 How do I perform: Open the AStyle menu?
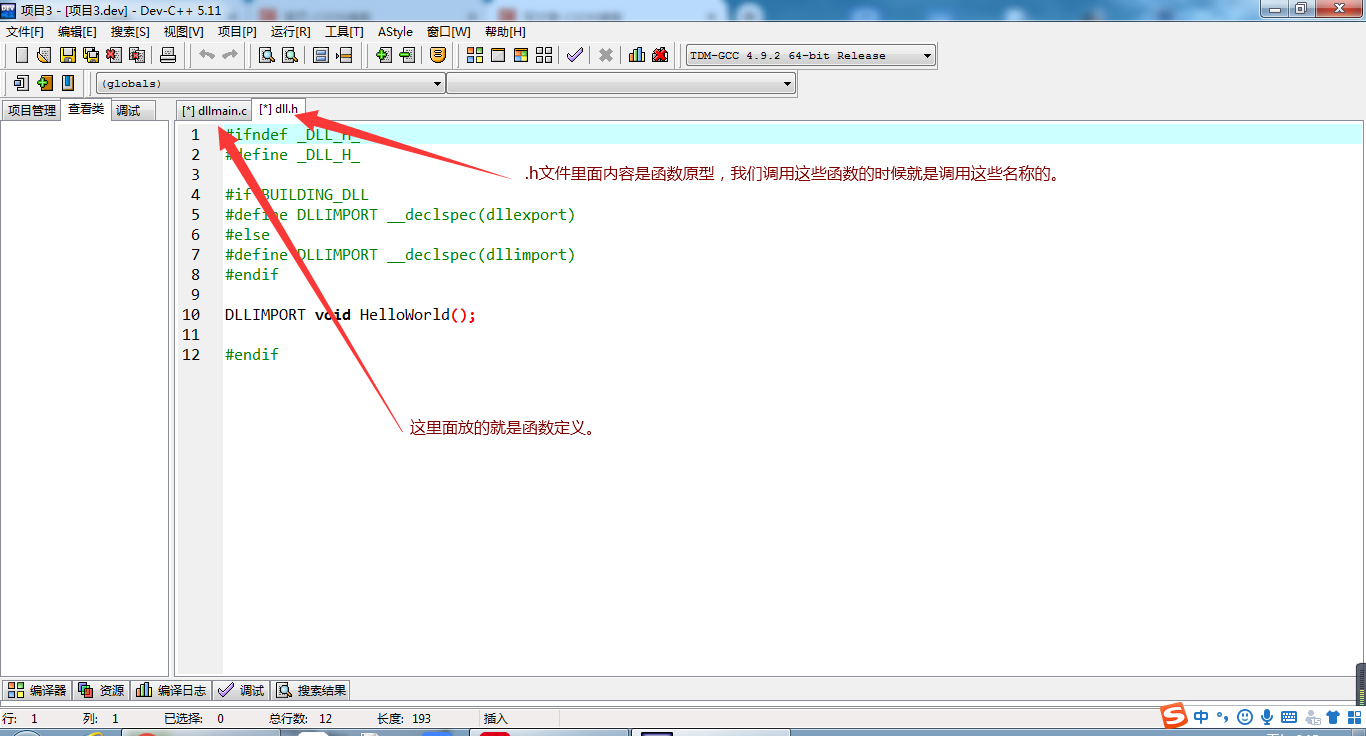395,32
